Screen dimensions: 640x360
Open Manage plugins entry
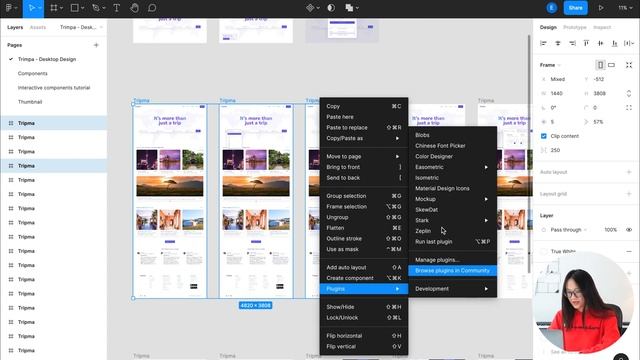pyautogui.click(x=452, y=260)
